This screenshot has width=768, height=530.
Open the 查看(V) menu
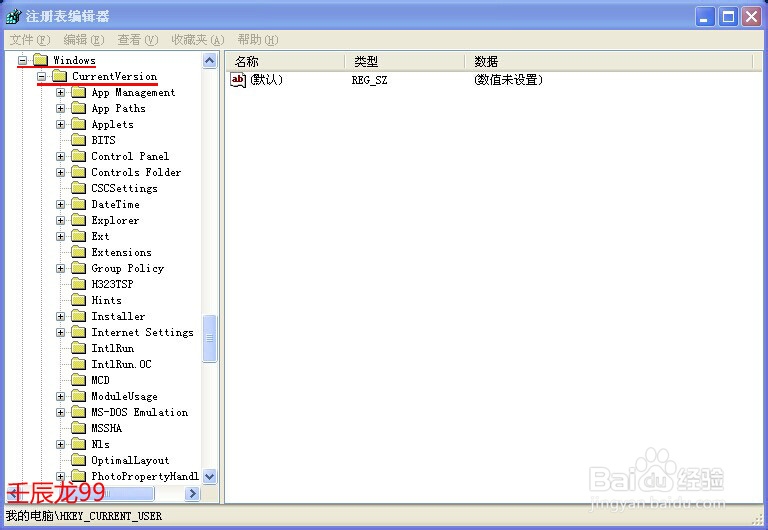138,40
